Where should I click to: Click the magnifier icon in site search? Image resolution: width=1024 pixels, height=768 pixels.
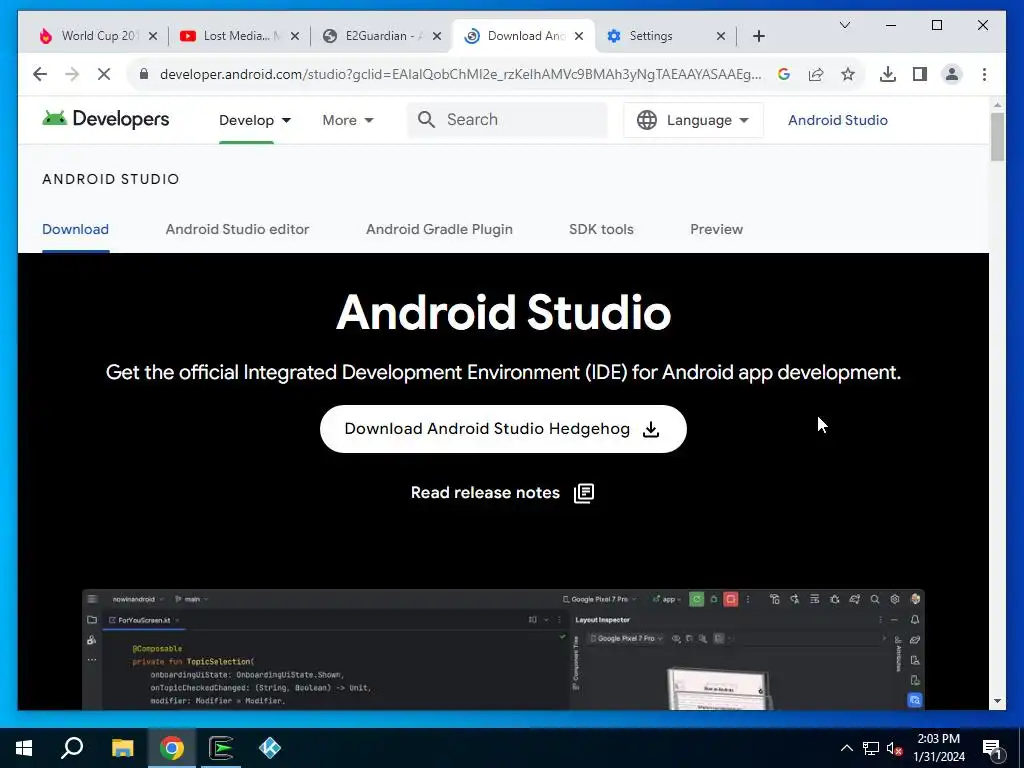[x=426, y=120]
